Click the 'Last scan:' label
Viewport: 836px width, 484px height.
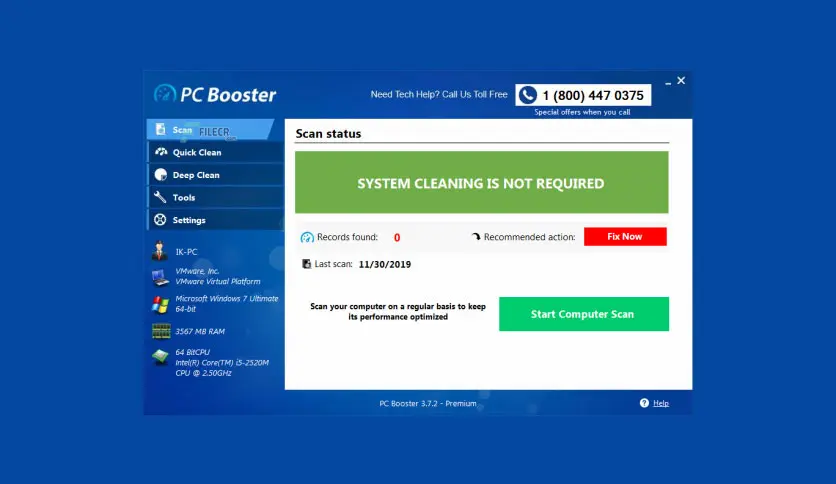pos(333,264)
